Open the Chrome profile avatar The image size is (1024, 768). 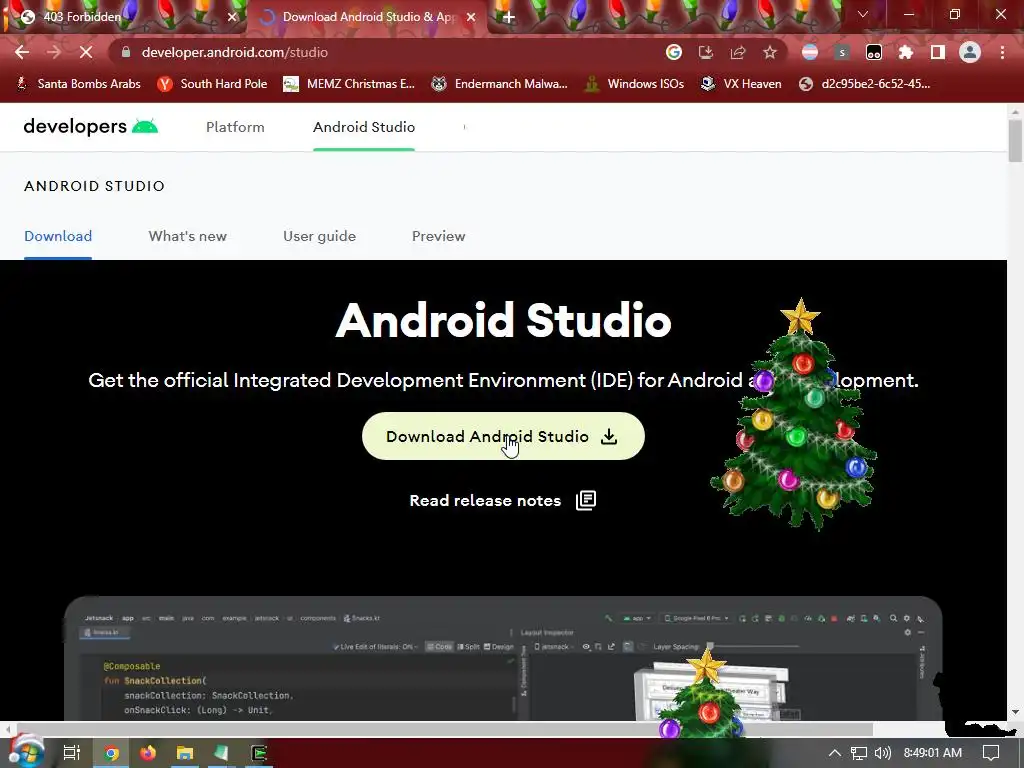click(x=970, y=52)
